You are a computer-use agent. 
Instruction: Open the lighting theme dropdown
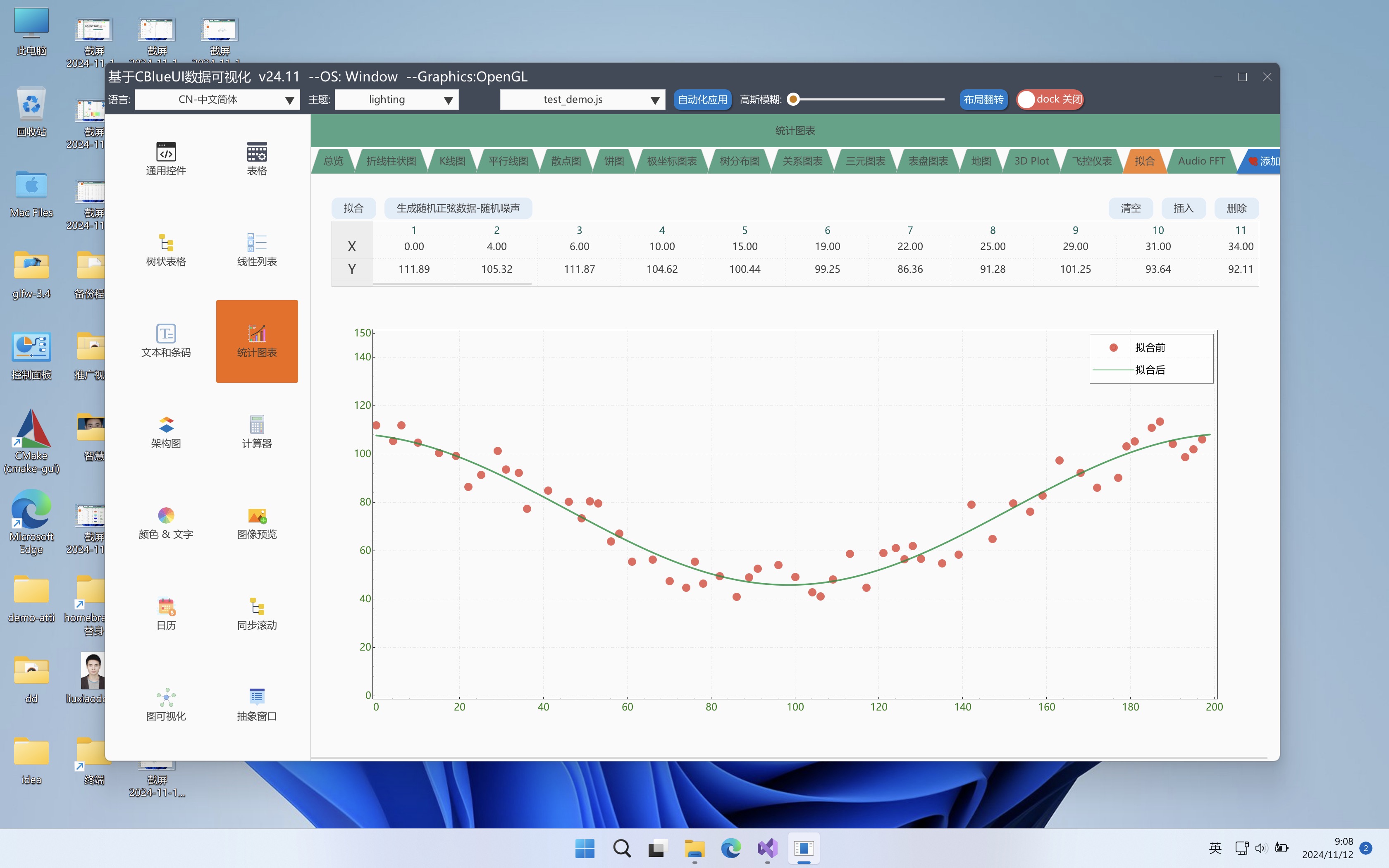point(396,99)
